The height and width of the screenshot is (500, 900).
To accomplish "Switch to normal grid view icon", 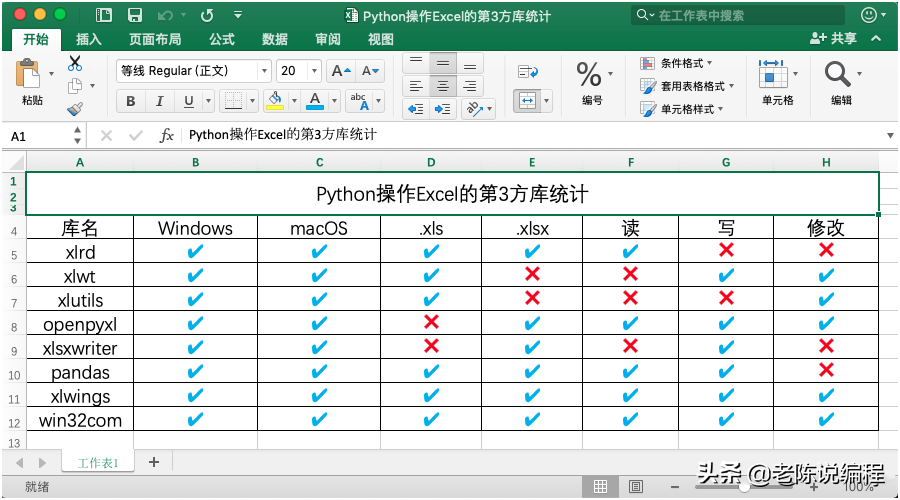I will 600,487.
